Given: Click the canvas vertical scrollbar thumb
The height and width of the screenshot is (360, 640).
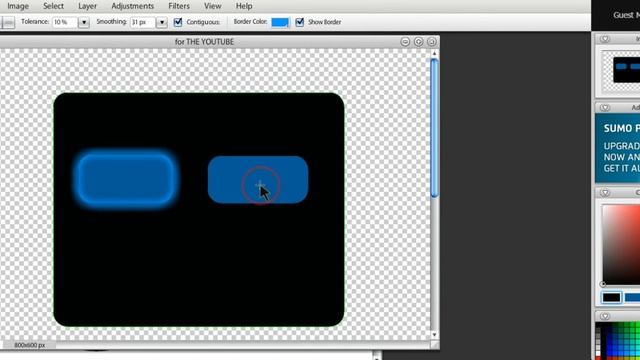Looking at the screenshot, I should coord(434,128).
